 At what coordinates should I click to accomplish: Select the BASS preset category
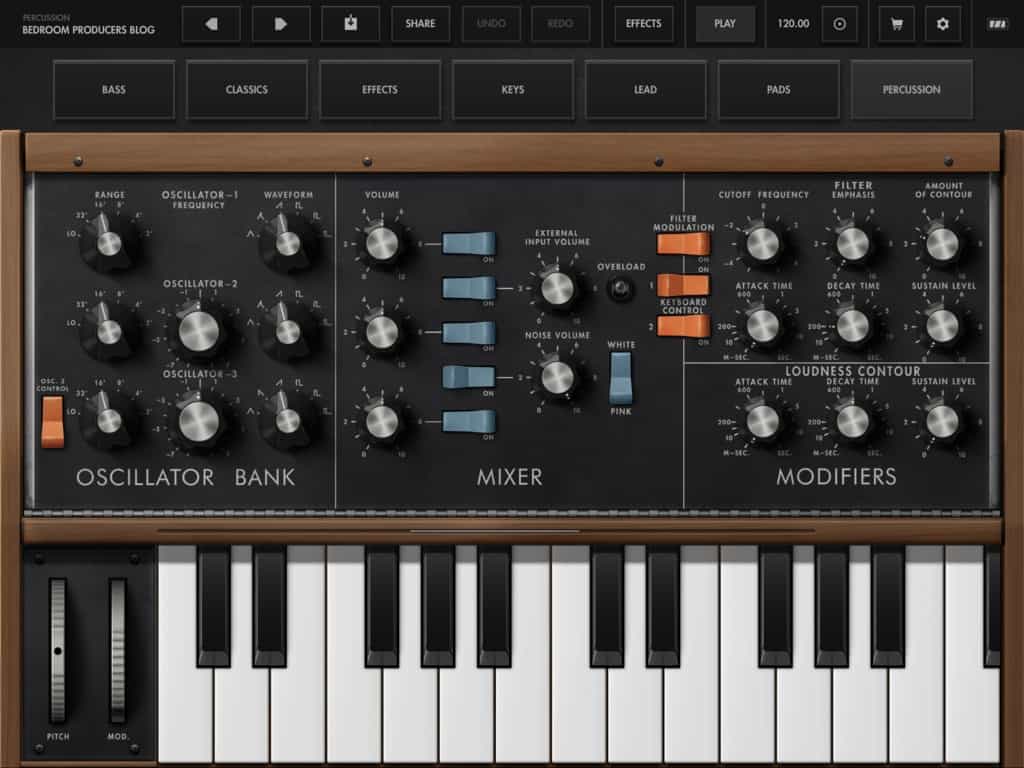click(x=114, y=89)
